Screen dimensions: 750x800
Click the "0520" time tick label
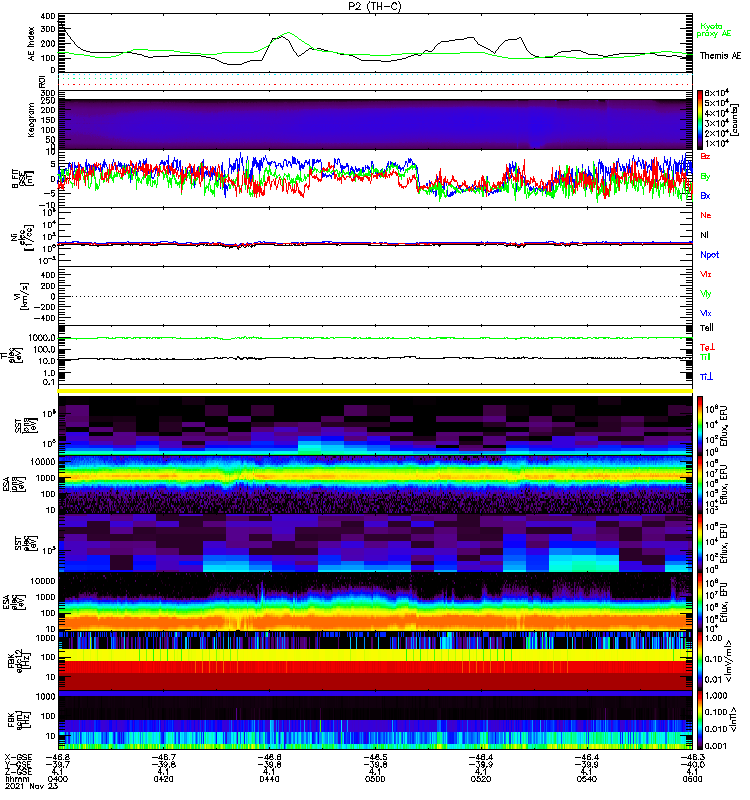tap(481, 779)
